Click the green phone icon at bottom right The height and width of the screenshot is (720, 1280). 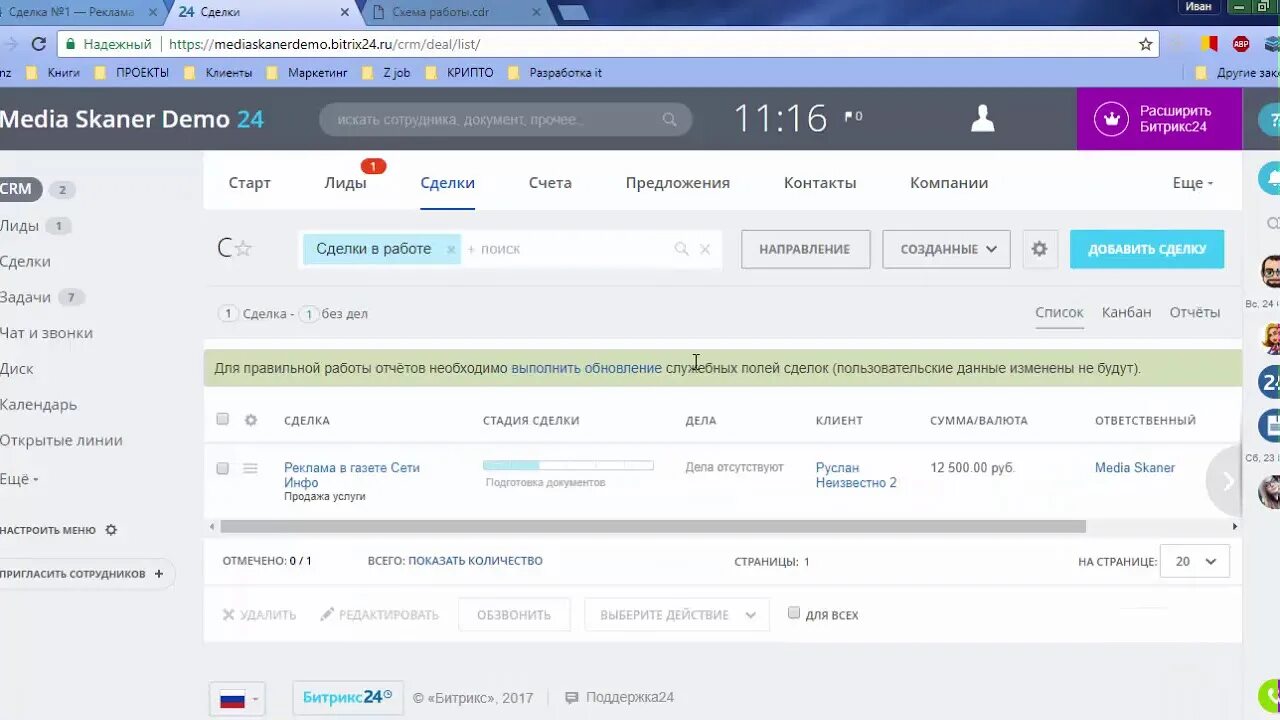tap(1270, 695)
